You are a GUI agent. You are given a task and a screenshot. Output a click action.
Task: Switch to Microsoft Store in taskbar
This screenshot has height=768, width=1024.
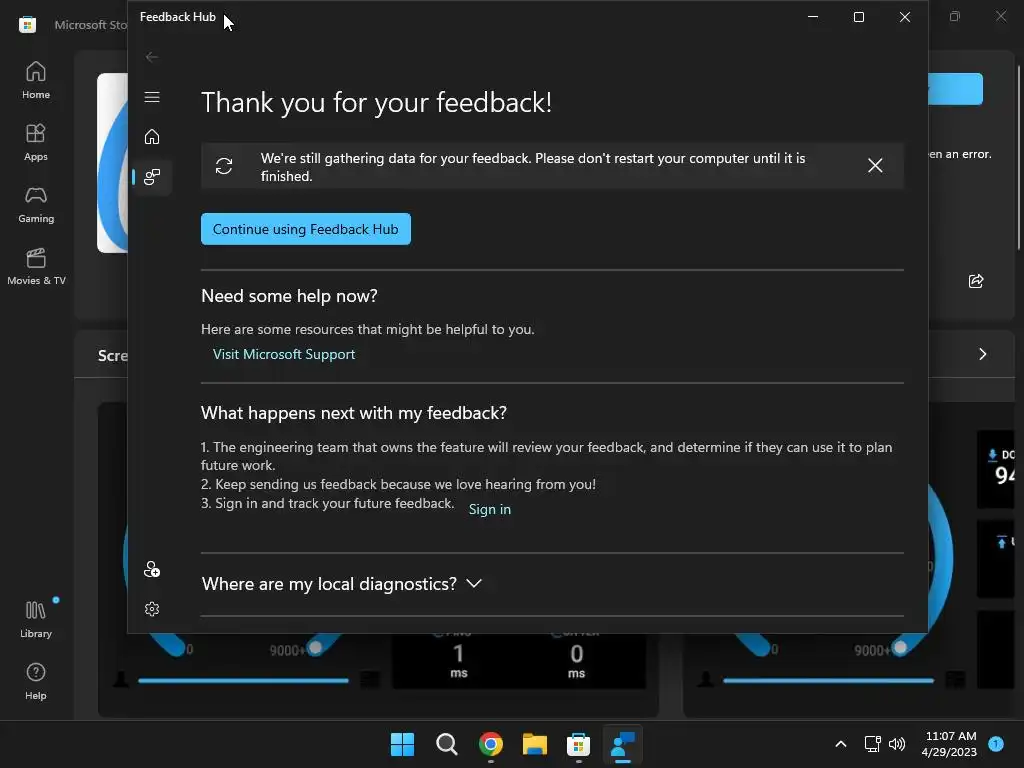579,744
